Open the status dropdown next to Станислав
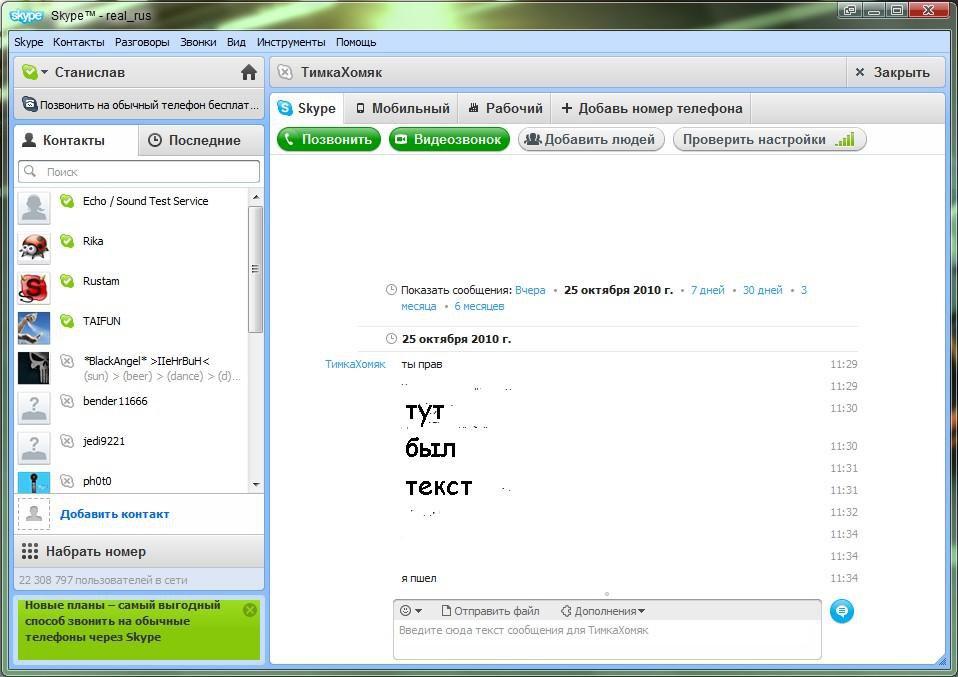This screenshot has width=958, height=677. 45,73
